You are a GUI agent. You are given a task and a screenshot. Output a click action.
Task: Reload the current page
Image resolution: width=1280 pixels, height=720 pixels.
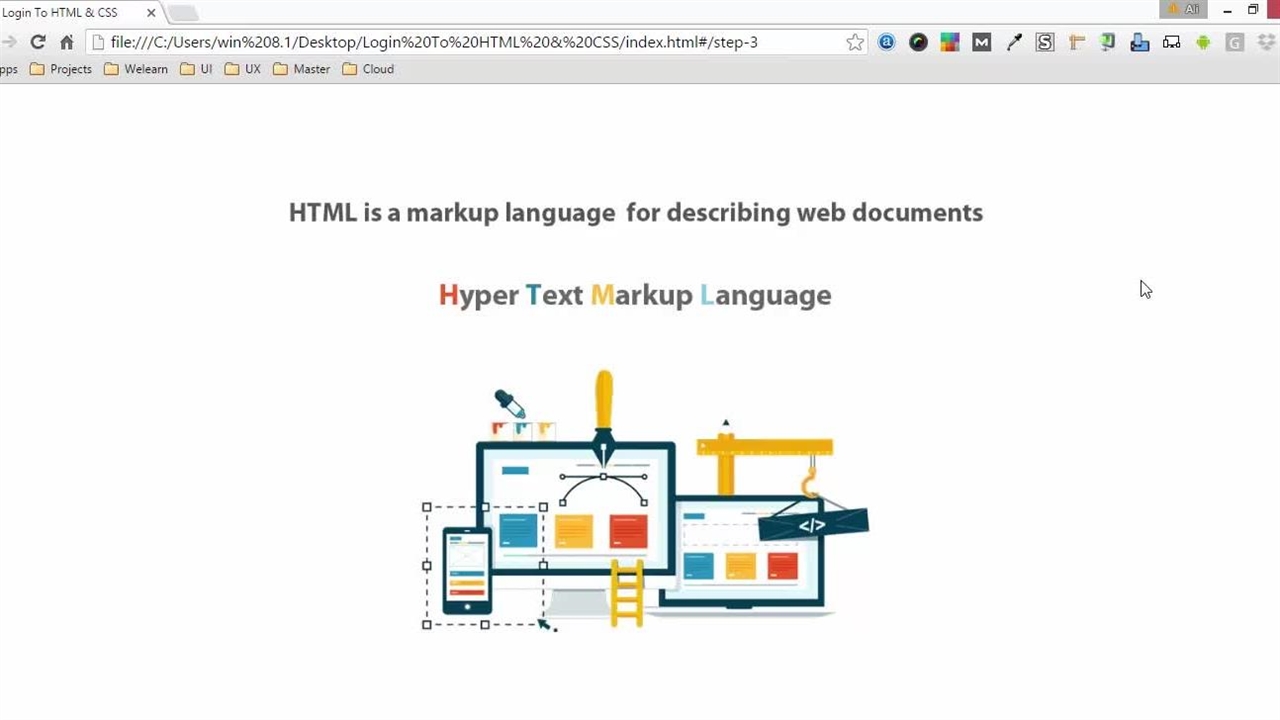(x=38, y=42)
